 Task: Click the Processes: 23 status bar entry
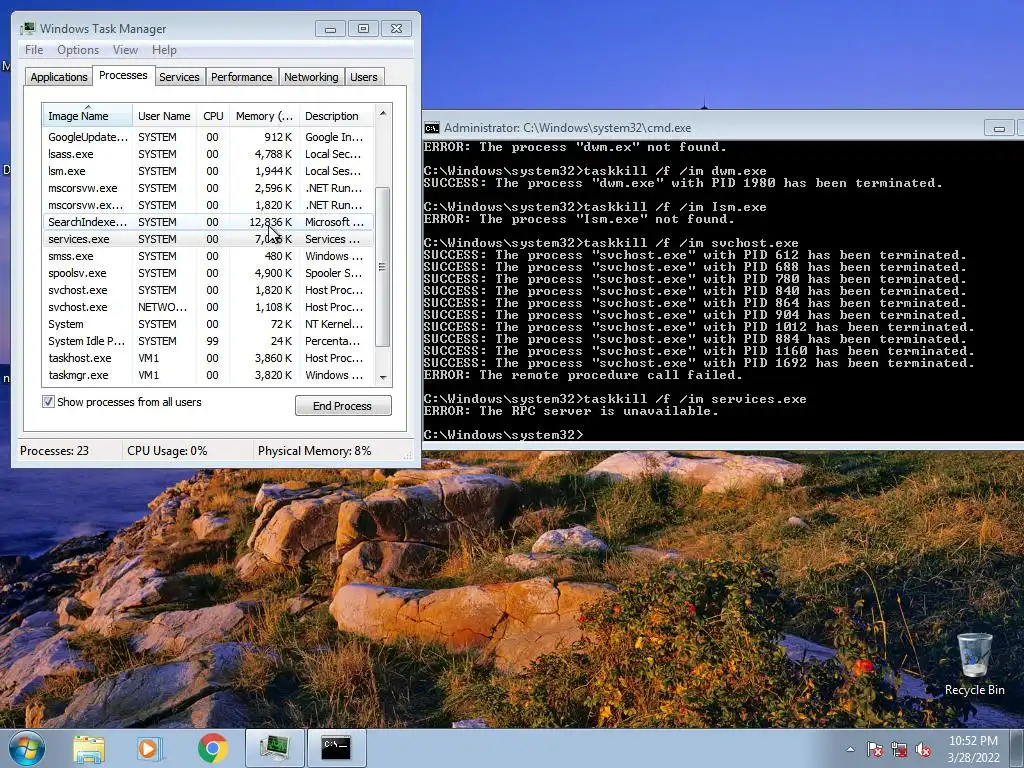tap(54, 451)
